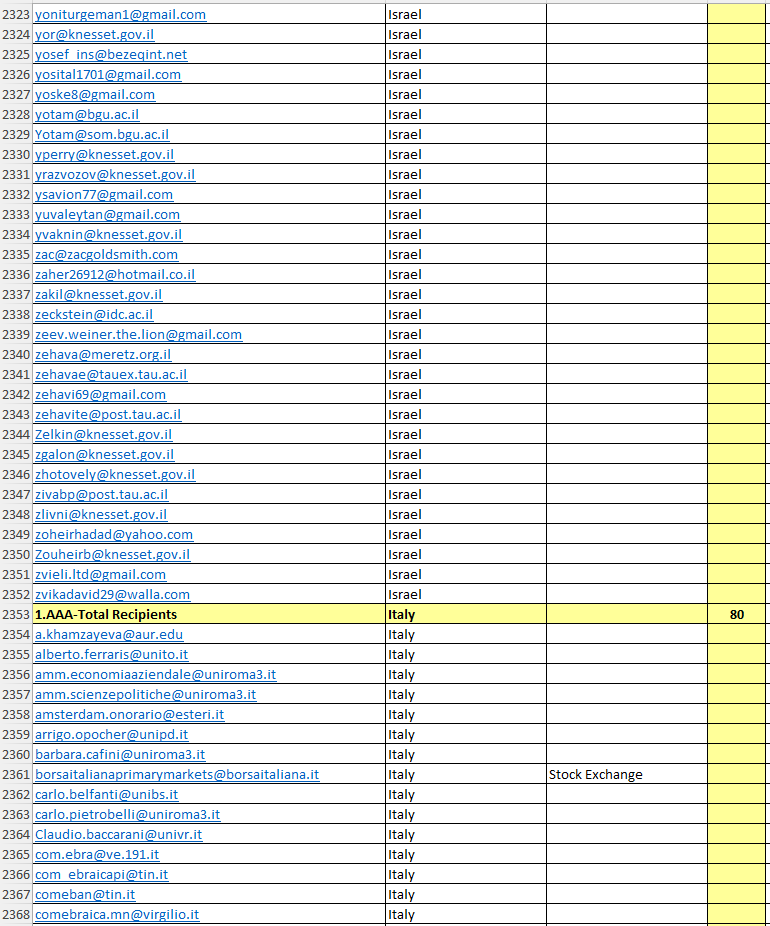
Task: Click the yosef_ins@bezeqint.net link
Action: pos(111,54)
